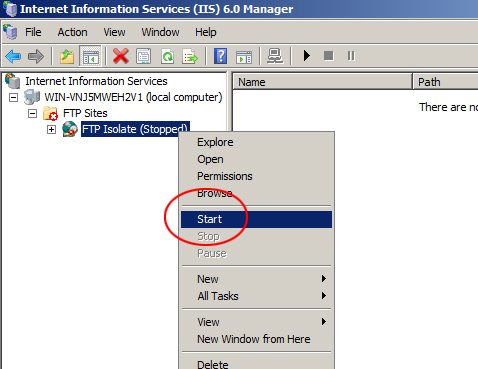This screenshot has width=478, height=369.
Task: Click the Stop item square toolbar button
Action: (x=329, y=56)
